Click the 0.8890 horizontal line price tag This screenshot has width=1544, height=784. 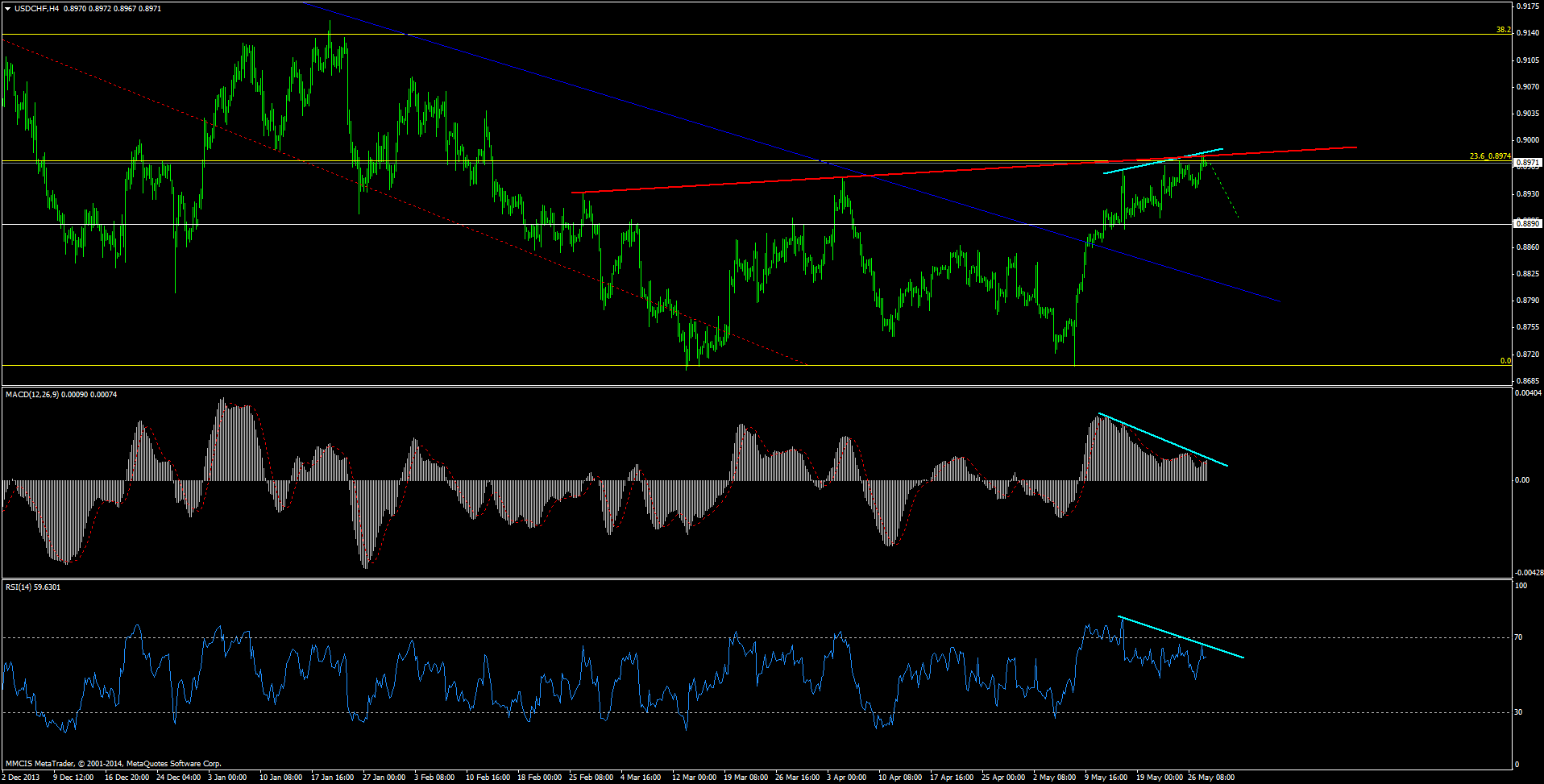click(1528, 223)
